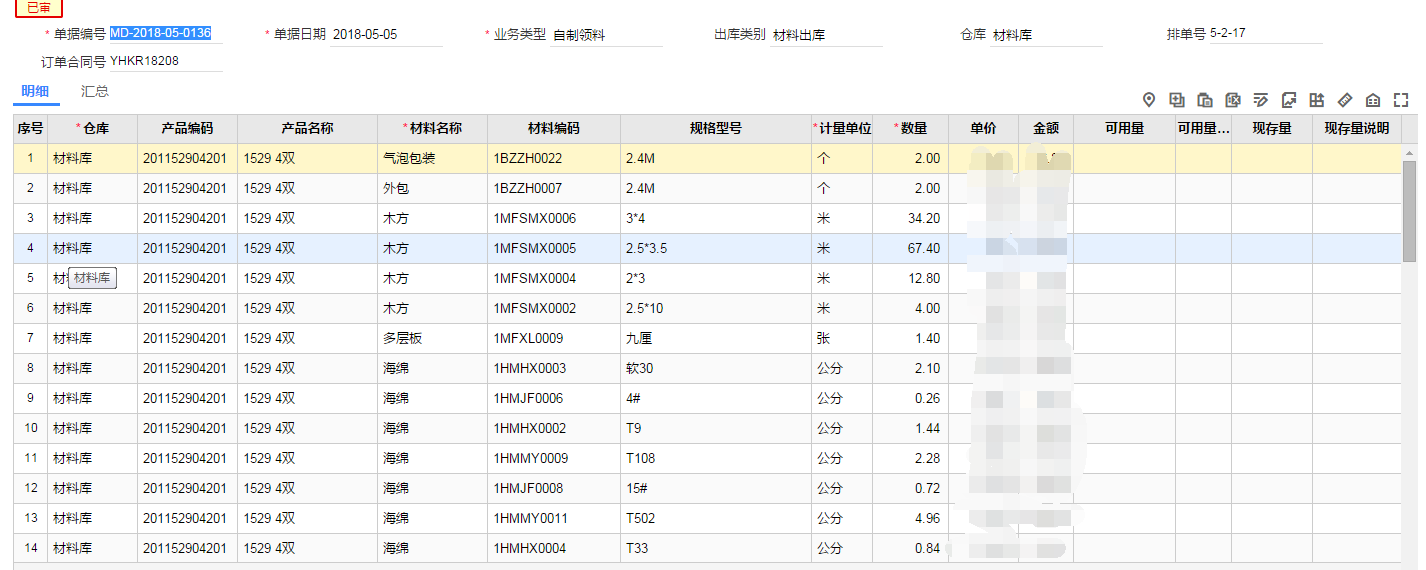Click the 单据日期 field showing 2018-05-05
The width and height of the screenshot is (1426, 570).
pyautogui.click(x=385, y=35)
